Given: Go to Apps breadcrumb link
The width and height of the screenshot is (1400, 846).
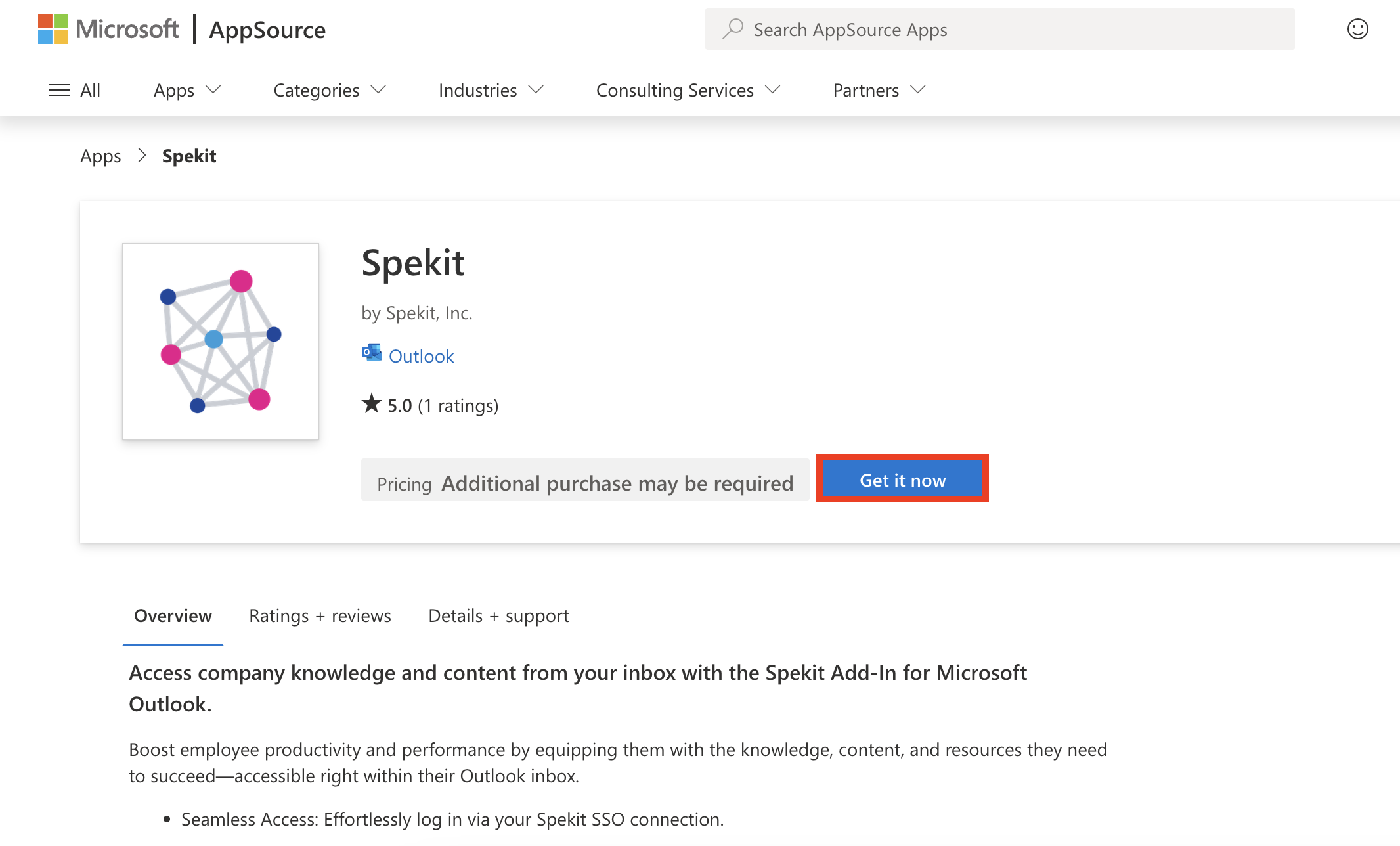Looking at the screenshot, I should click(100, 156).
